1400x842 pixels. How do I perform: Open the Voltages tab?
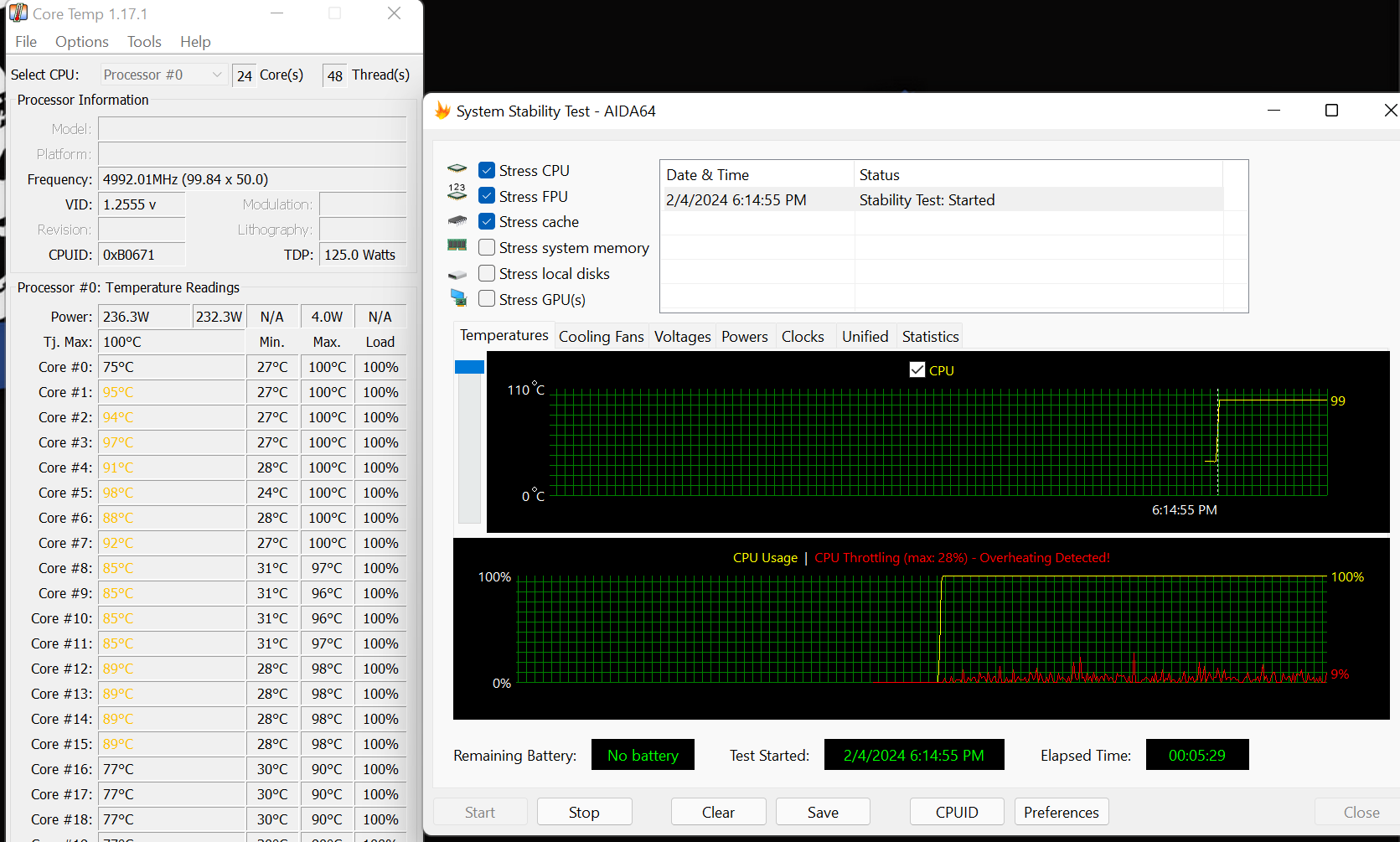[x=682, y=337]
